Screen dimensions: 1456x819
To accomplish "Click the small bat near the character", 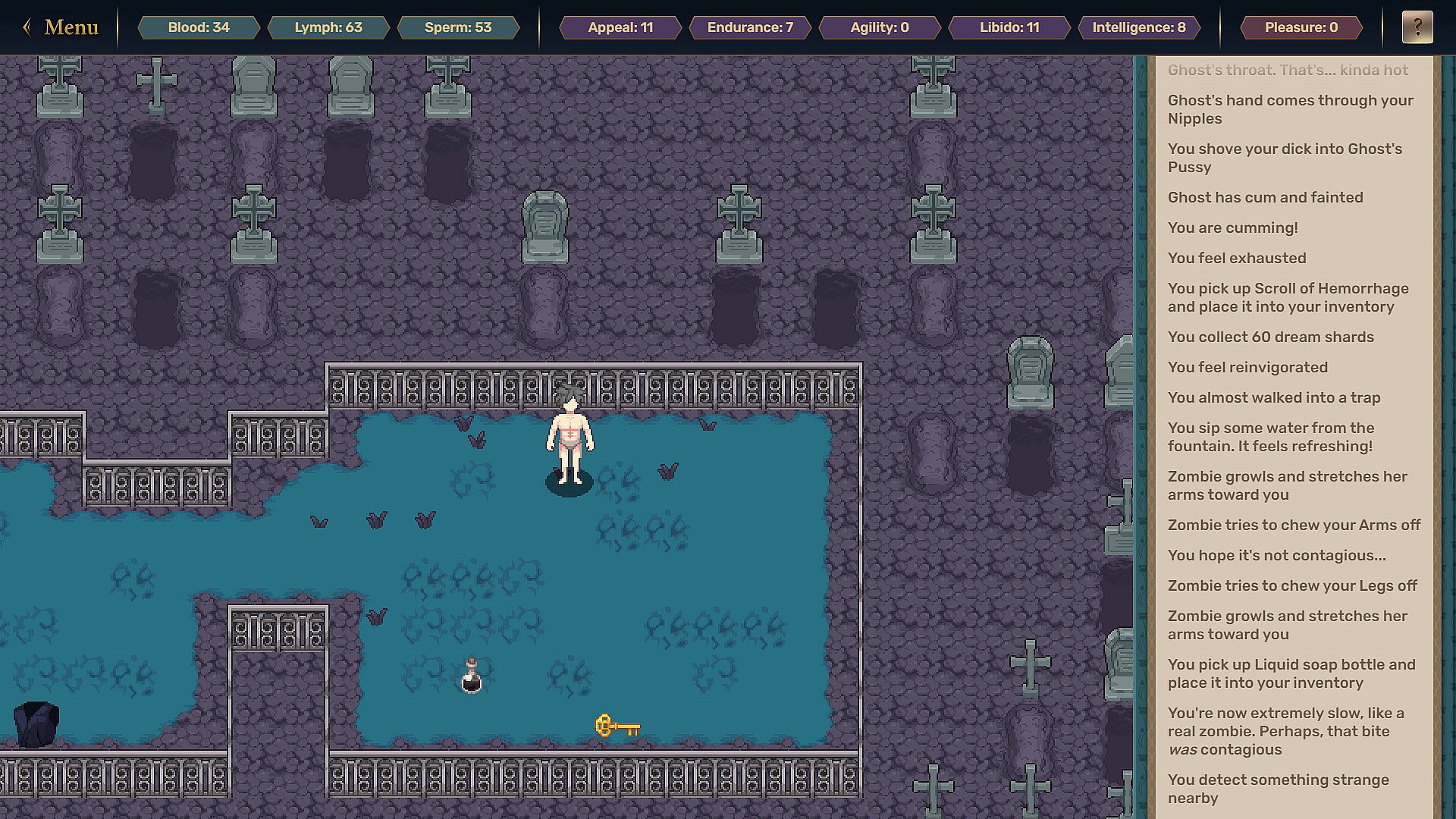I will click(x=667, y=472).
